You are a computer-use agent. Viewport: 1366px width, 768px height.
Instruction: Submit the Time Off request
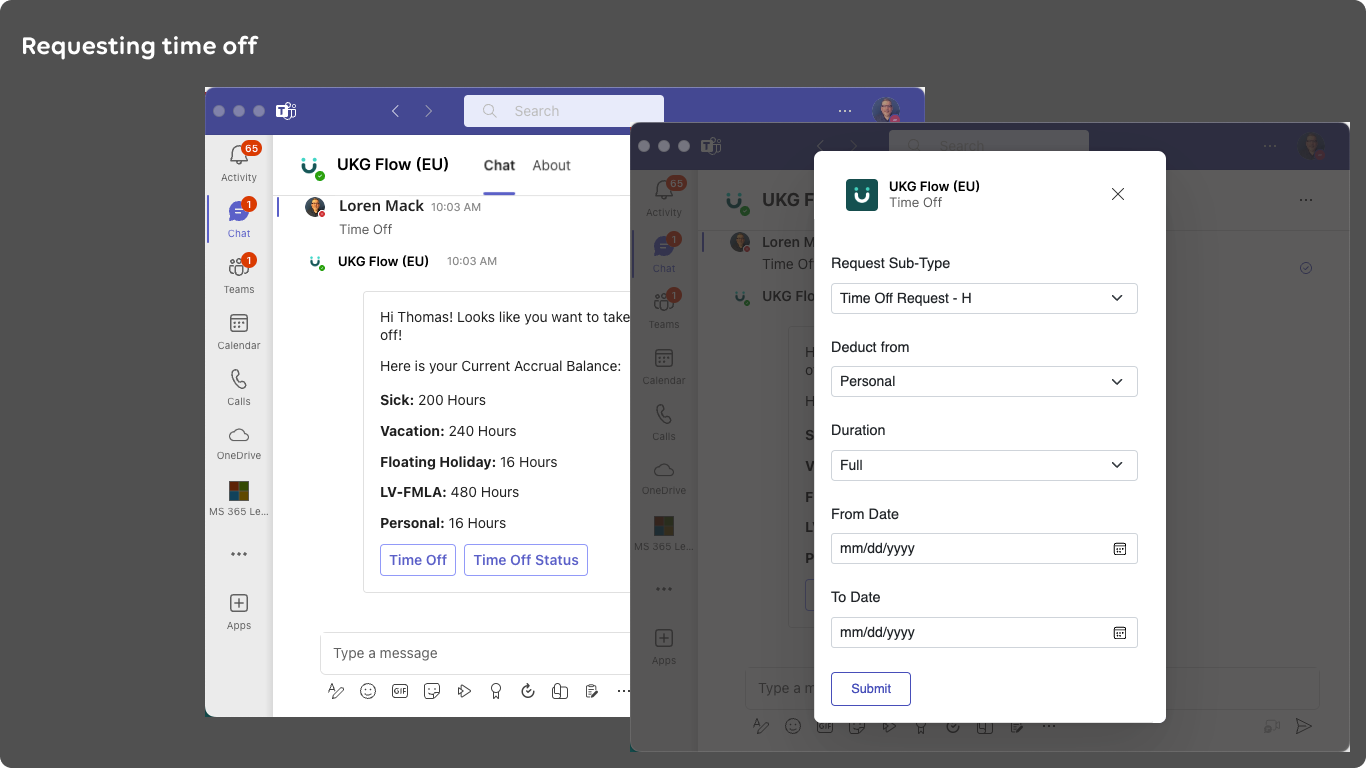(871, 689)
